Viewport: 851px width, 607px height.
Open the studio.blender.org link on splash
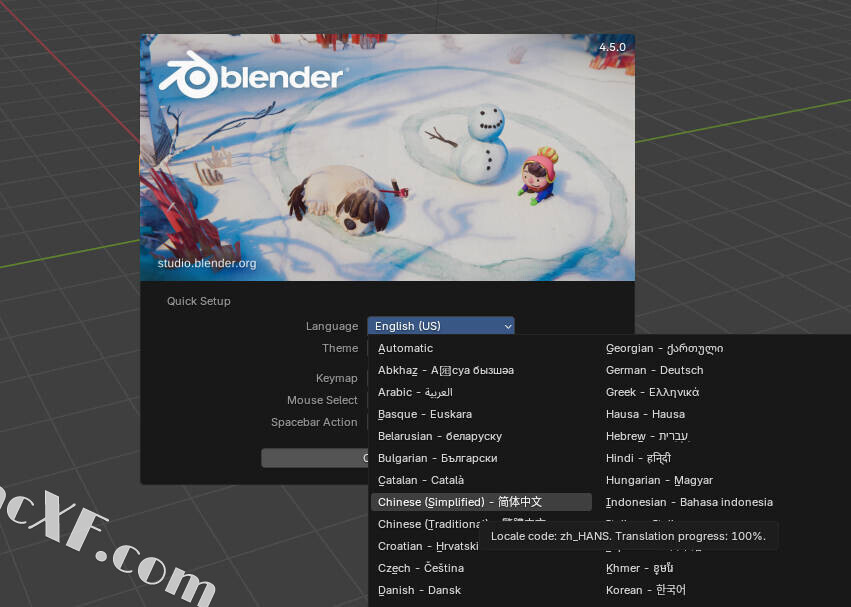coord(207,263)
